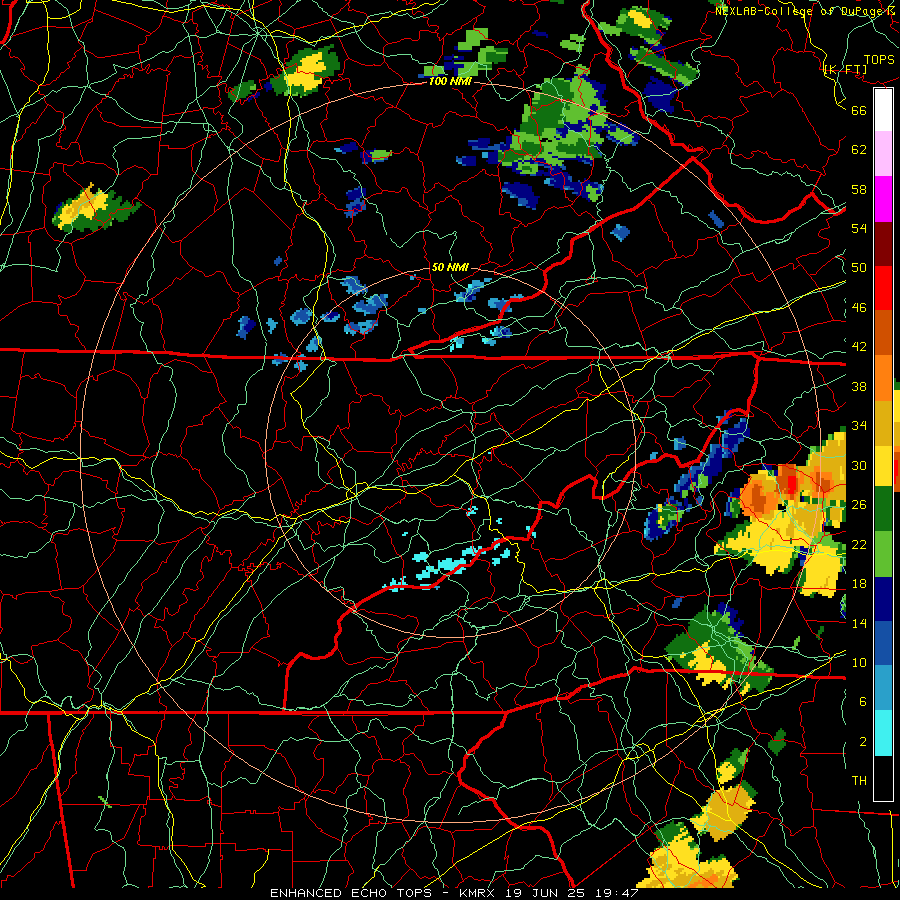900x900 pixels.
Task: Click the legend value "46"
Action: [859, 308]
